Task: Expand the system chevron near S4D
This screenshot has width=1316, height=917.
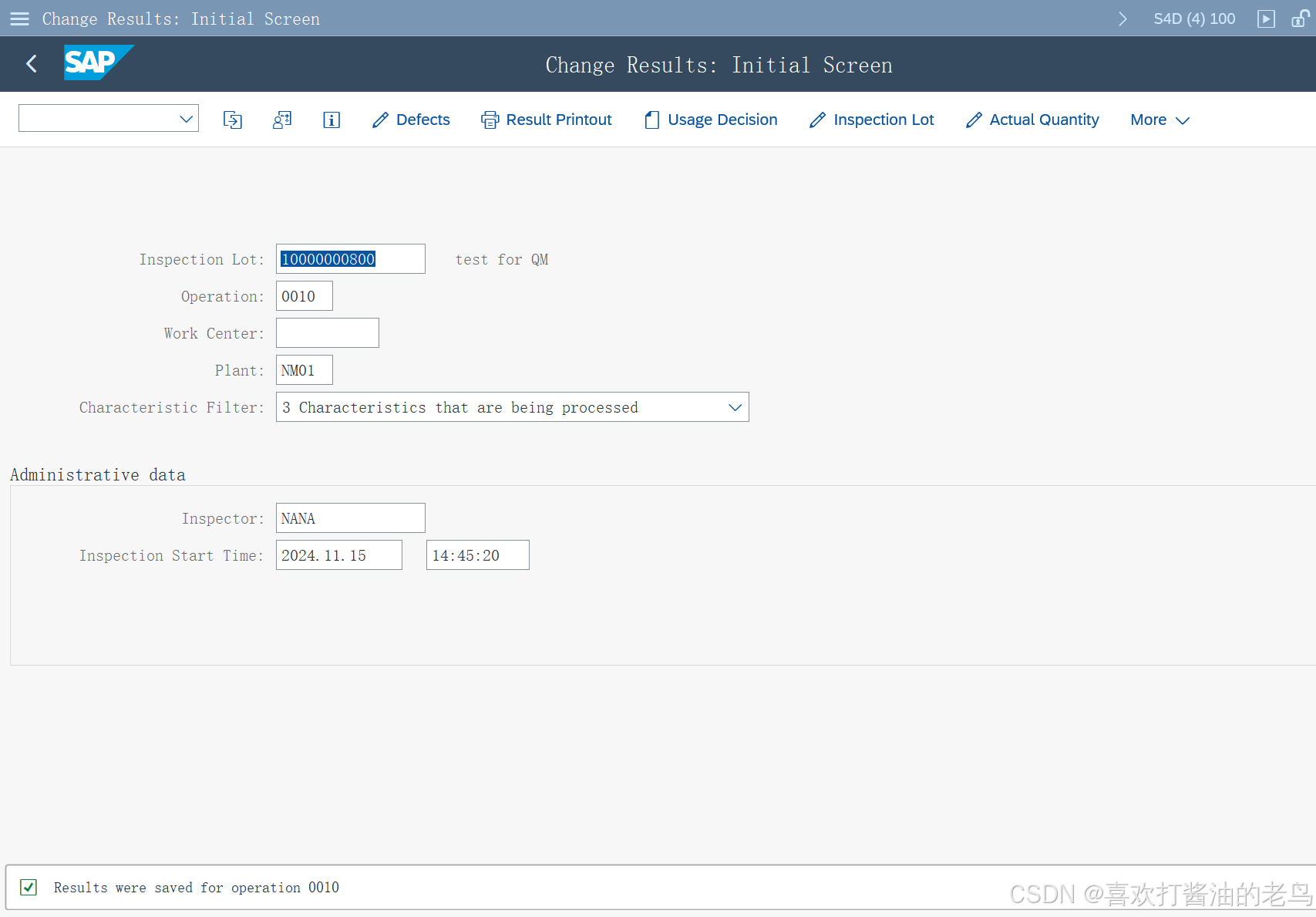Action: tap(1122, 19)
